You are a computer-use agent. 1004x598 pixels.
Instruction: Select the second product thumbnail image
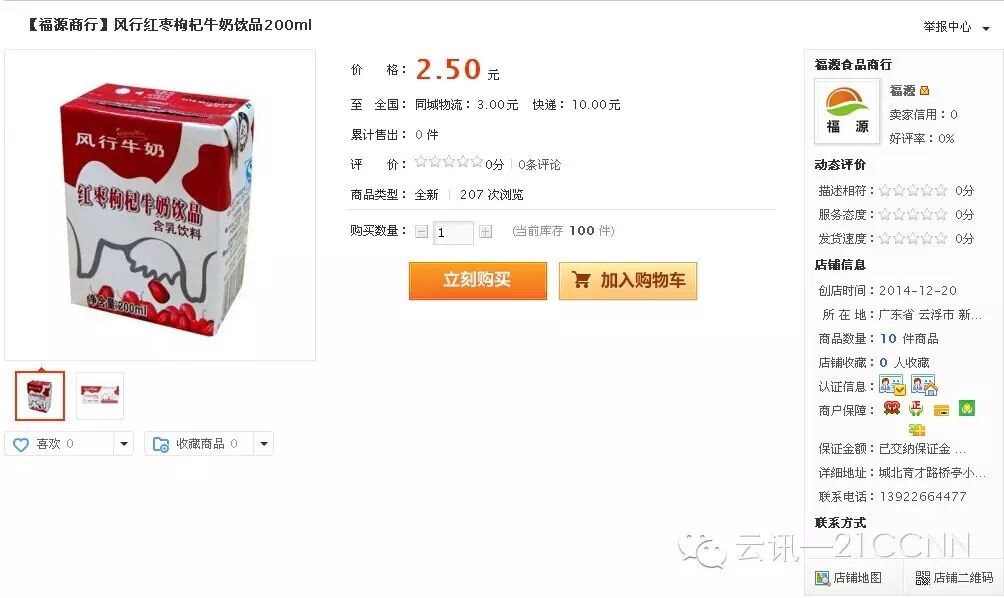[x=100, y=396]
